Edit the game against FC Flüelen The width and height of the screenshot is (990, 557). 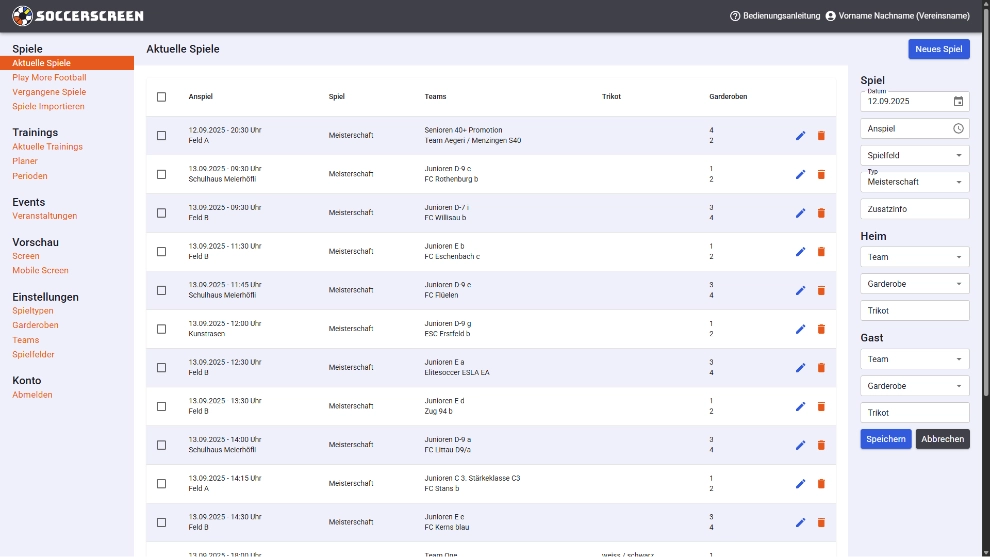click(800, 290)
